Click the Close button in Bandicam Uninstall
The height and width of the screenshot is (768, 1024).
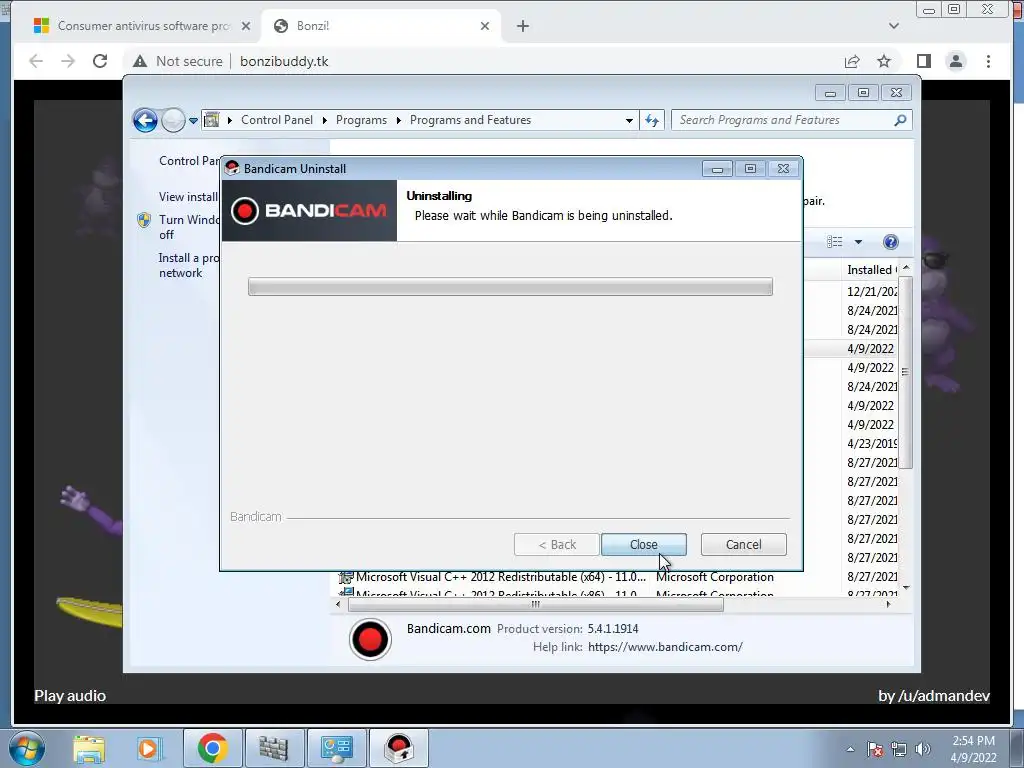coord(643,545)
